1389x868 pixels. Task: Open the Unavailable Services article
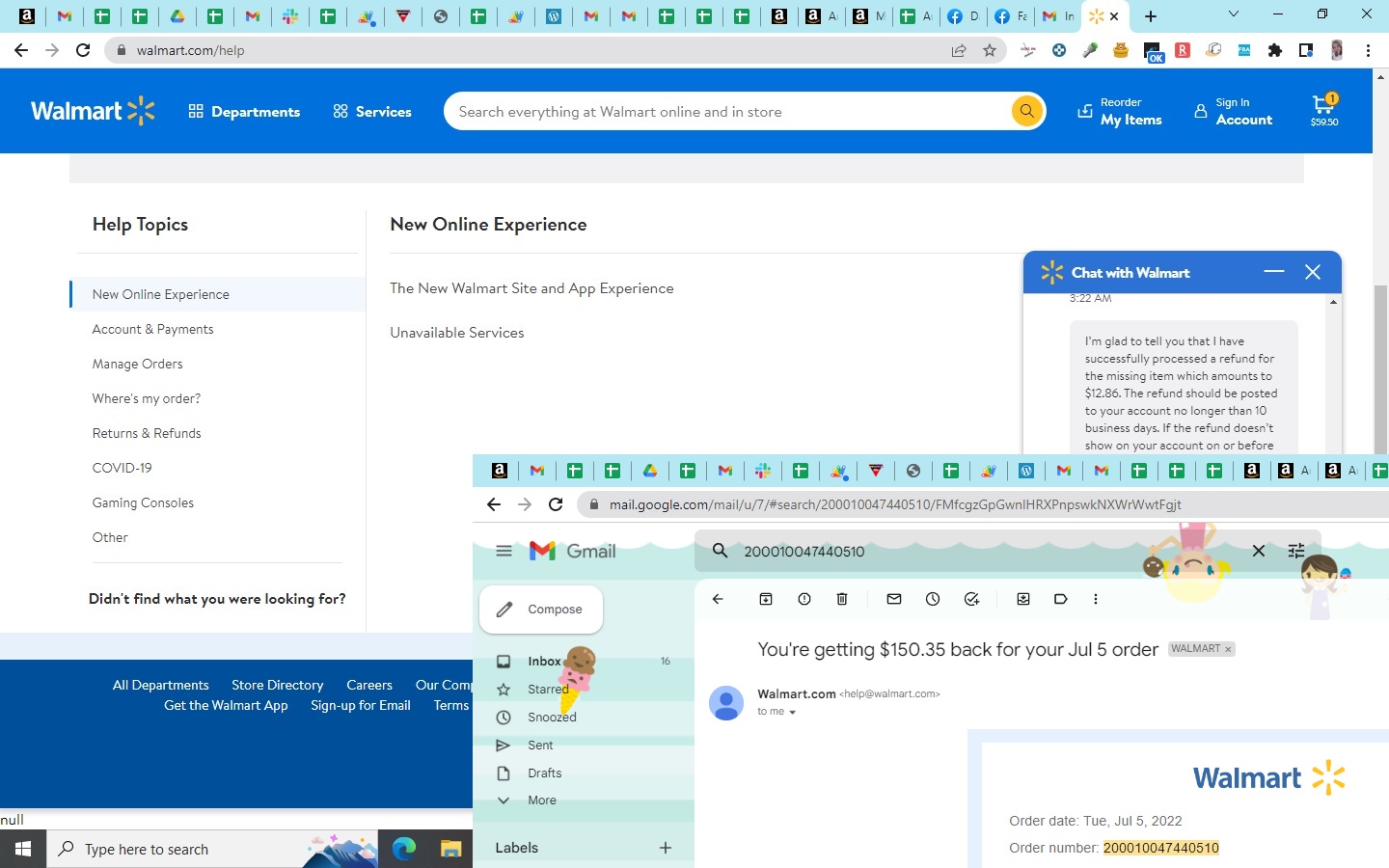[x=457, y=333]
